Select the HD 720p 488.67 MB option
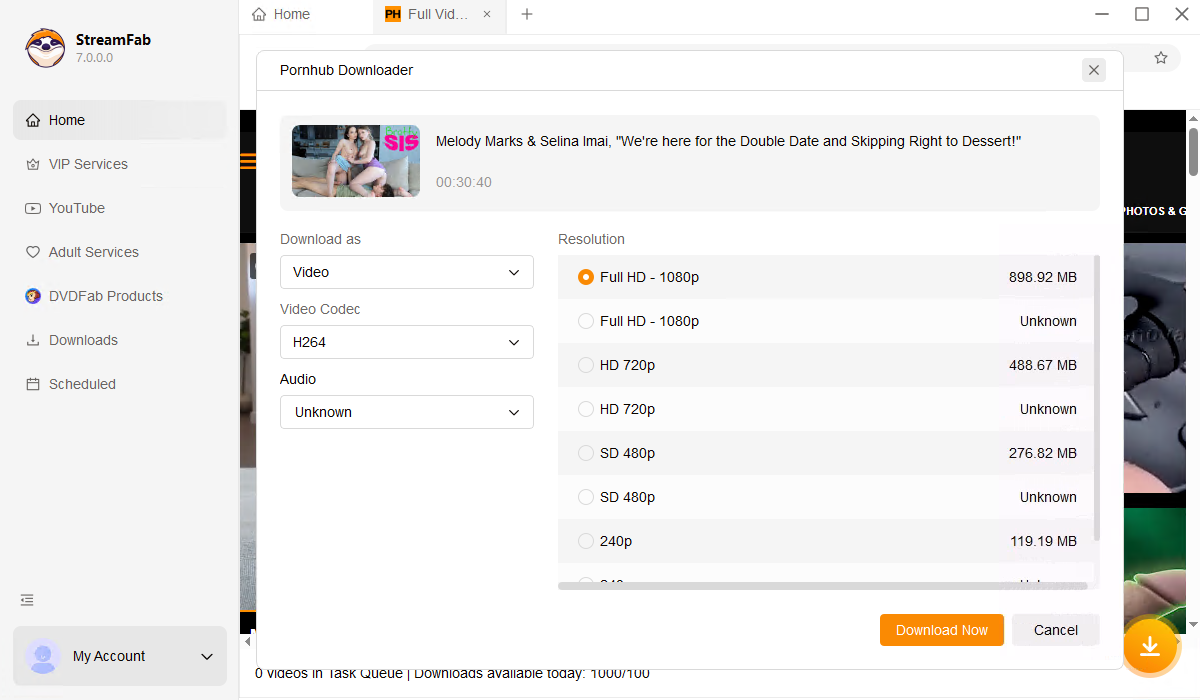Screen dimensions: 1200x700 click(586, 365)
